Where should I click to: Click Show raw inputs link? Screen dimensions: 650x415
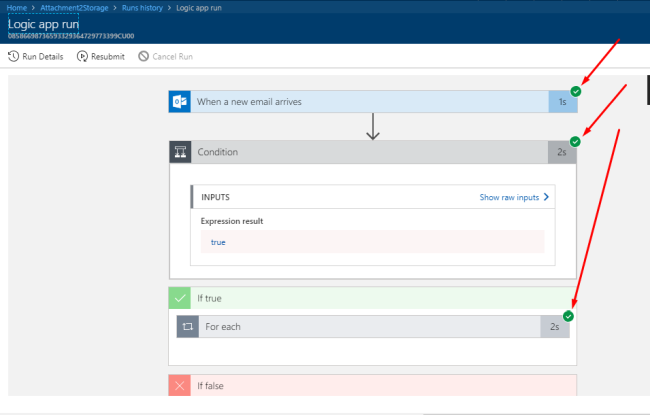509,197
